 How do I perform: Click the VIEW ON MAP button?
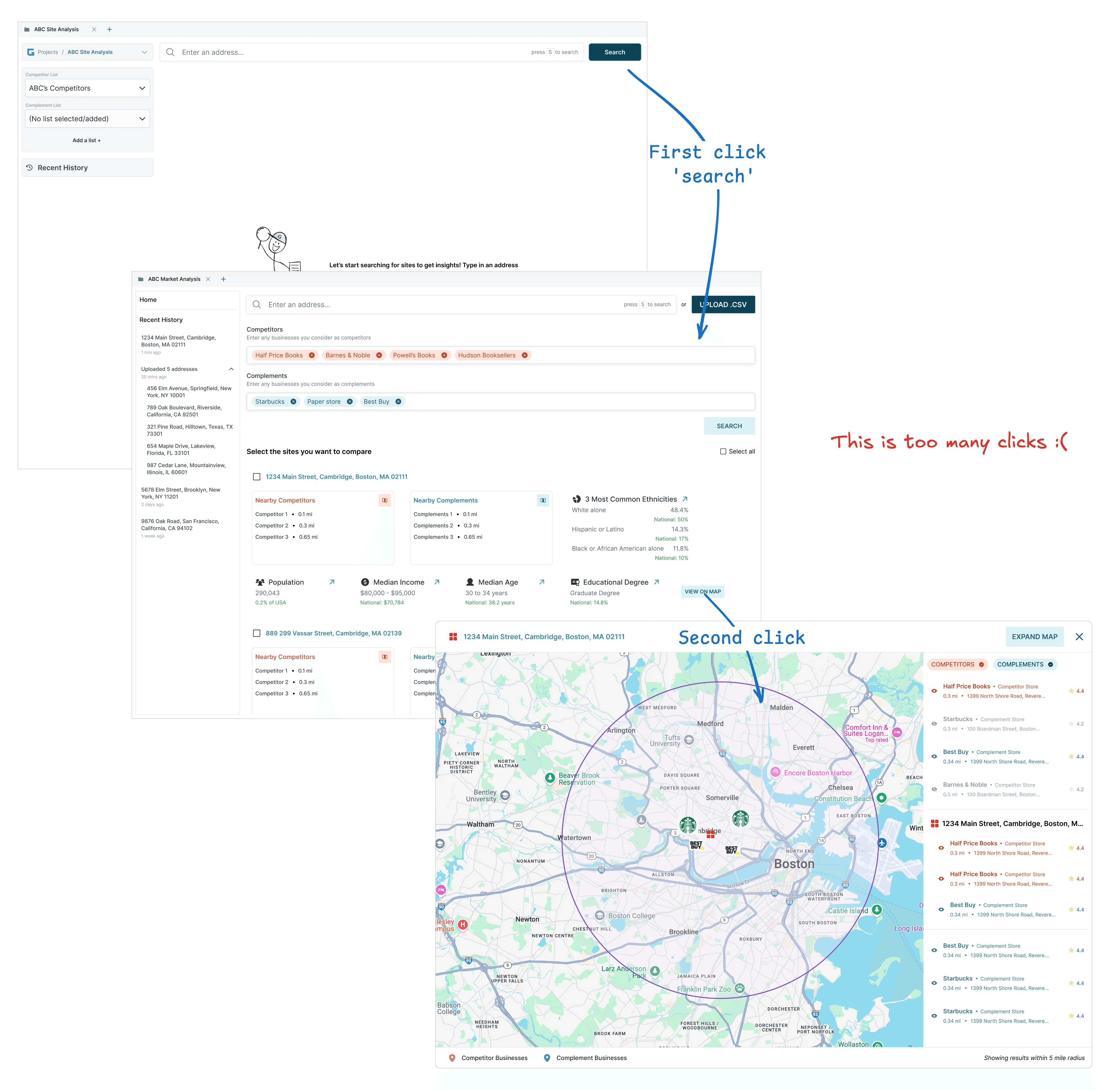pyautogui.click(x=702, y=592)
